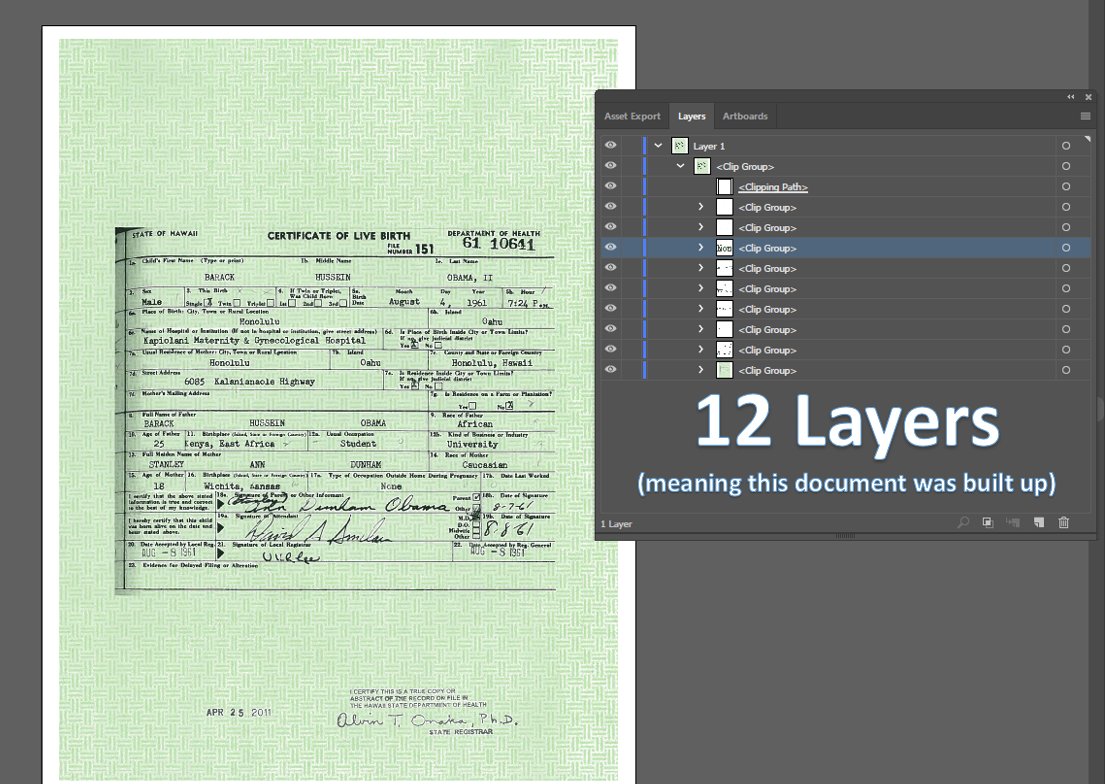Image resolution: width=1105 pixels, height=784 pixels.
Task: Click the Delete Selection trash icon
Action: (x=1063, y=522)
